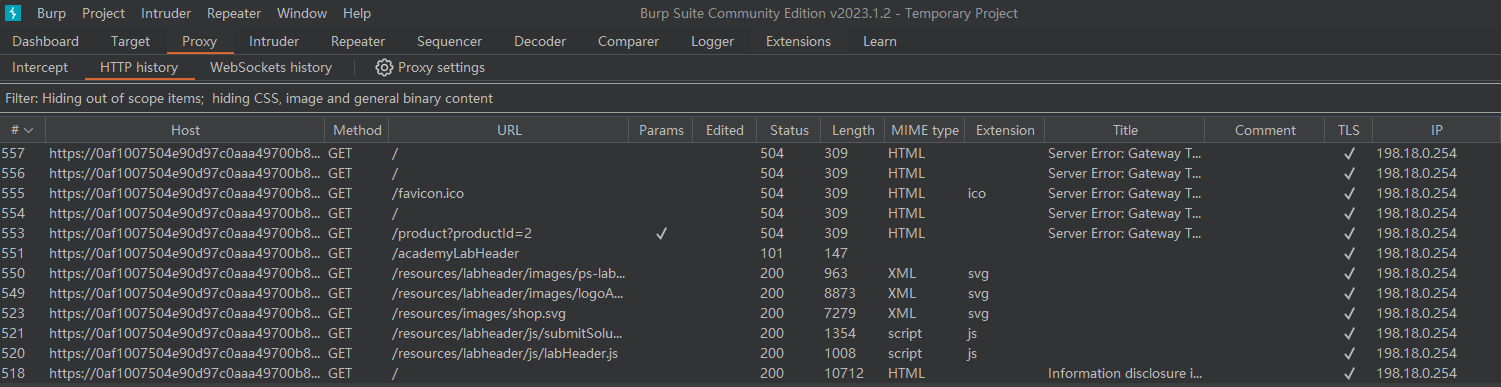The height and width of the screenshot is (387, 1501).
Task: Sort by the Params column header
Action: click(661, 130)
